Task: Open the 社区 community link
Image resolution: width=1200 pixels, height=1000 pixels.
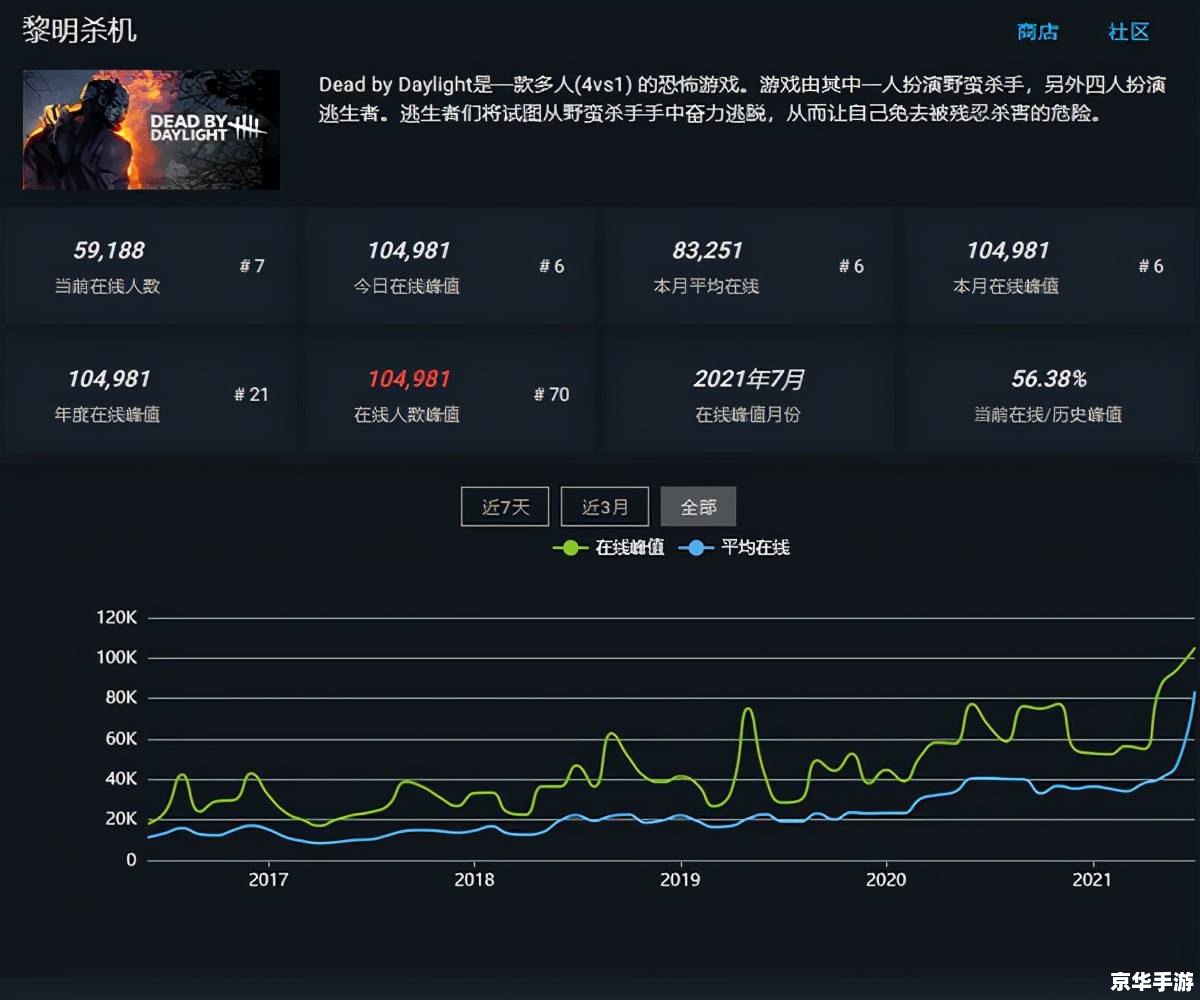Action: click(x=1129, y=32)
